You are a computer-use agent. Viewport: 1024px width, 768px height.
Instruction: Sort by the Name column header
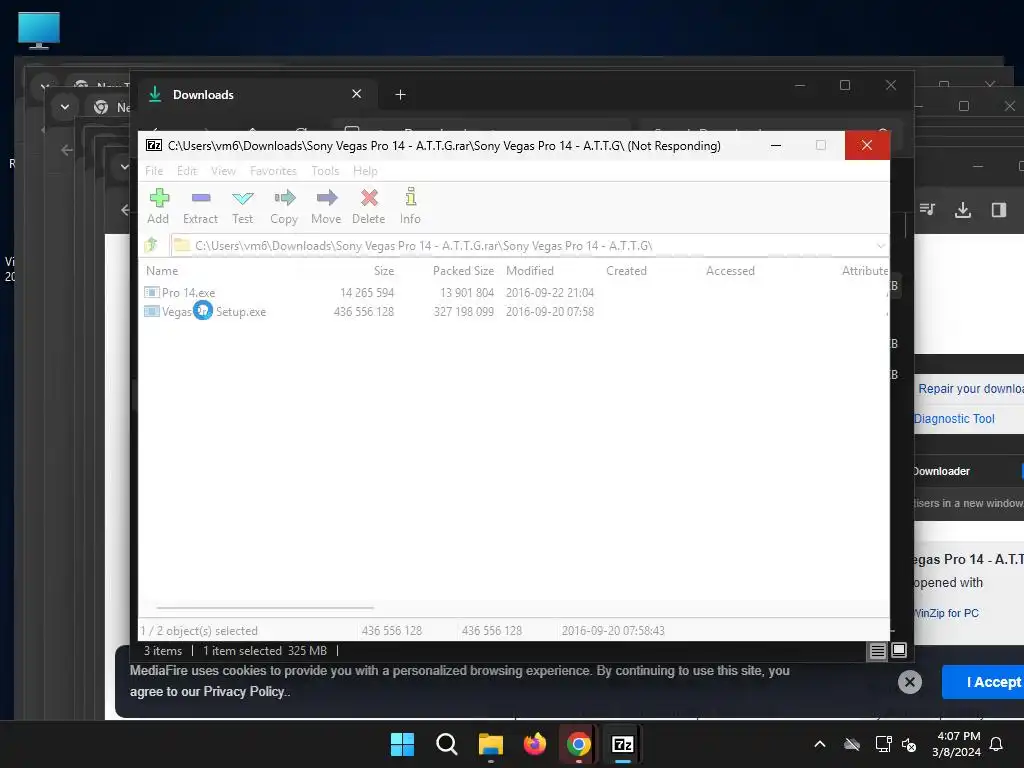pos(162,270)
